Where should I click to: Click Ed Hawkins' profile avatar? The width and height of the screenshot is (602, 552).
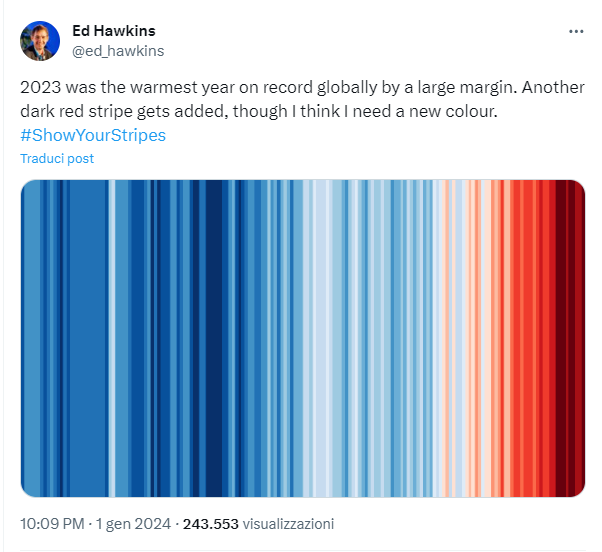coord(40,41)
